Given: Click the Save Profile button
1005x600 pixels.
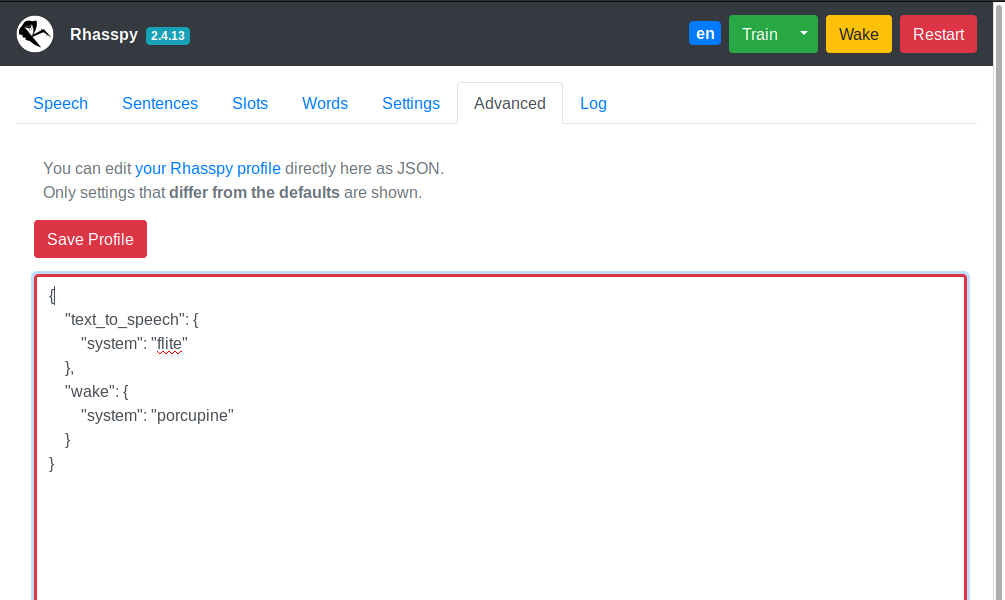Looking at the screenshot, I should click(90, 239).
